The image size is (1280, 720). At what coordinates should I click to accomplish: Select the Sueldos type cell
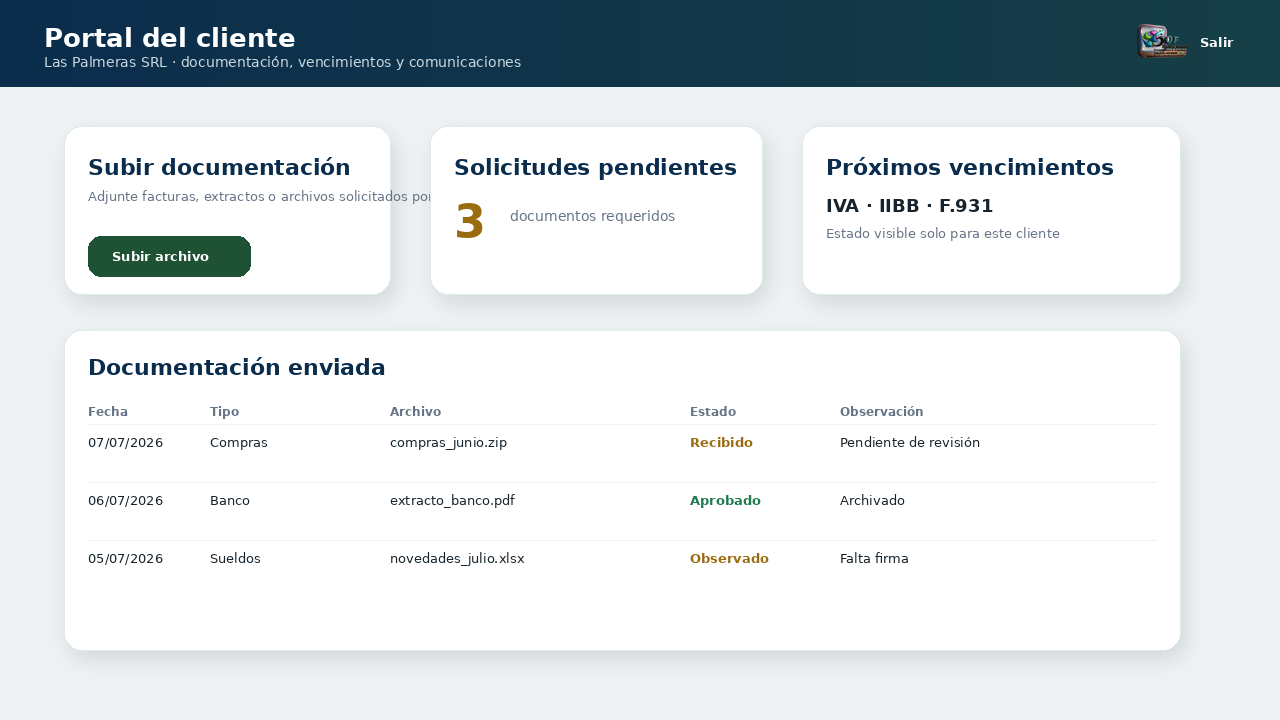tap(235, 559)
